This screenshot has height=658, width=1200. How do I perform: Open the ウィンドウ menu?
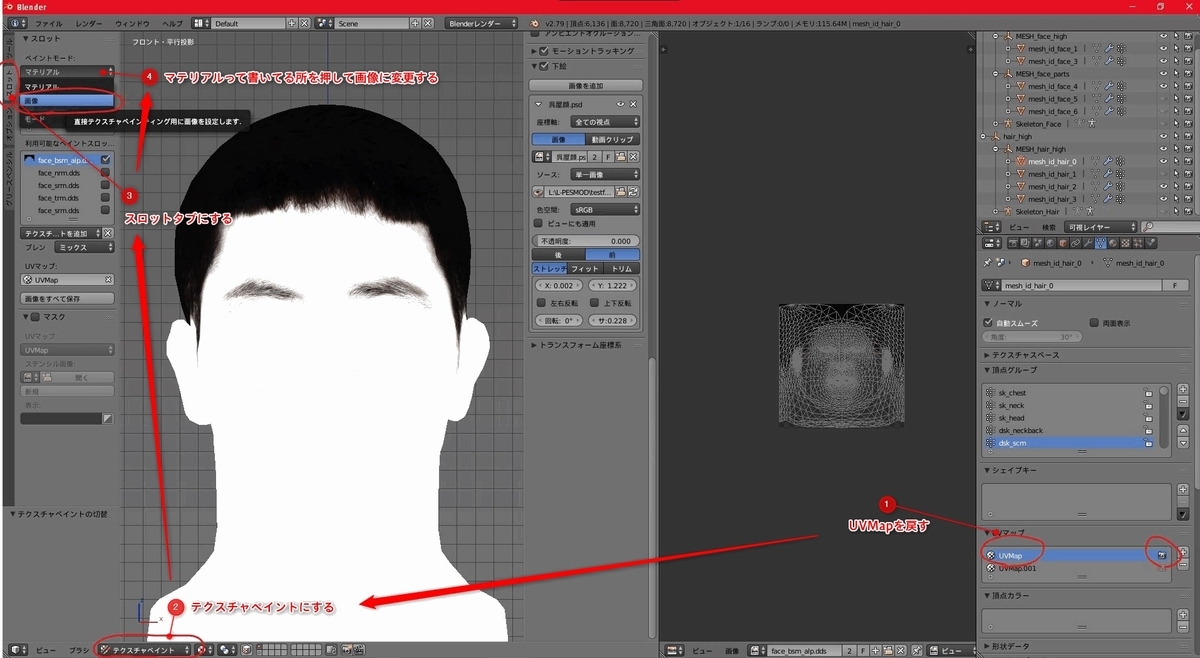(x=132, y=23)
